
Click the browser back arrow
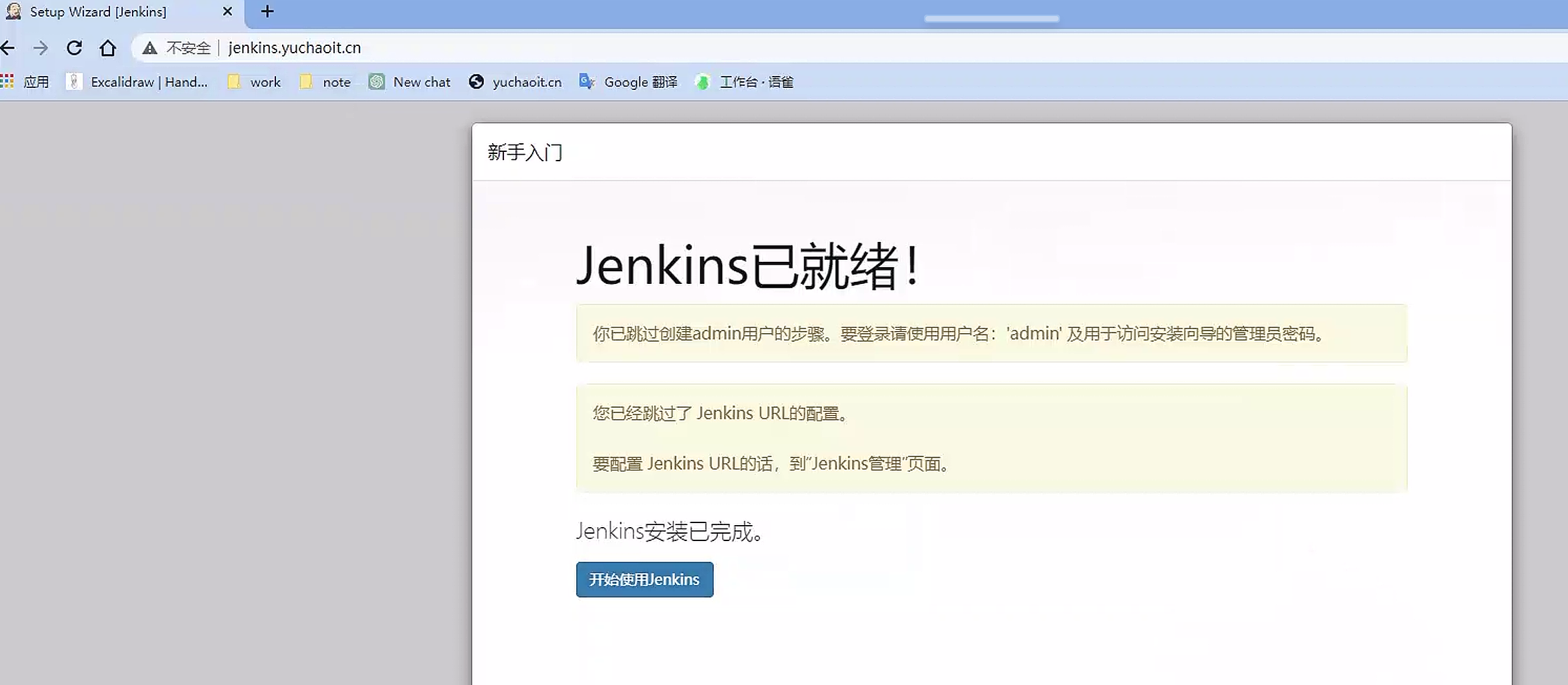point(8,48)
